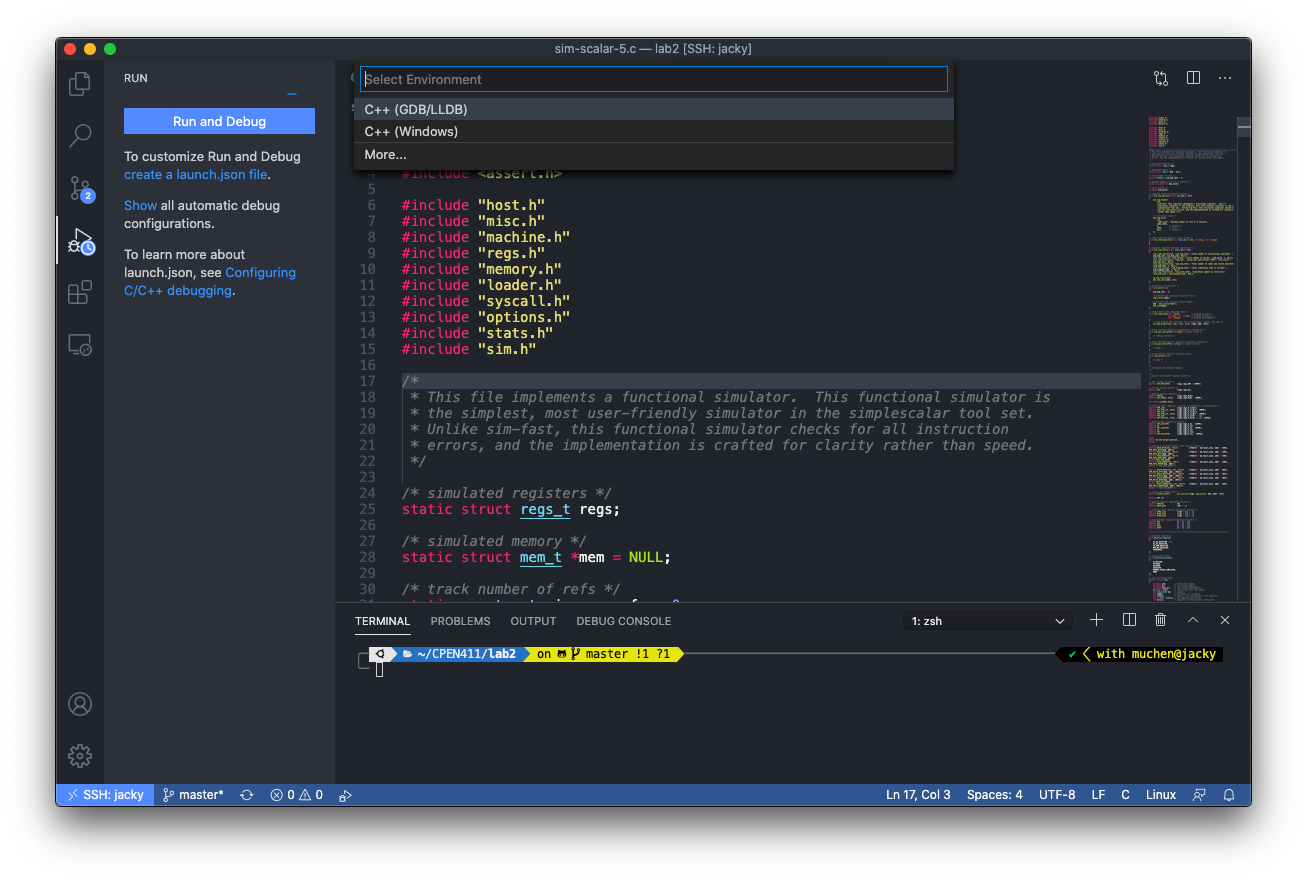
Task: Open the Remote Explorer icon
Action: (x=80, y=345)
